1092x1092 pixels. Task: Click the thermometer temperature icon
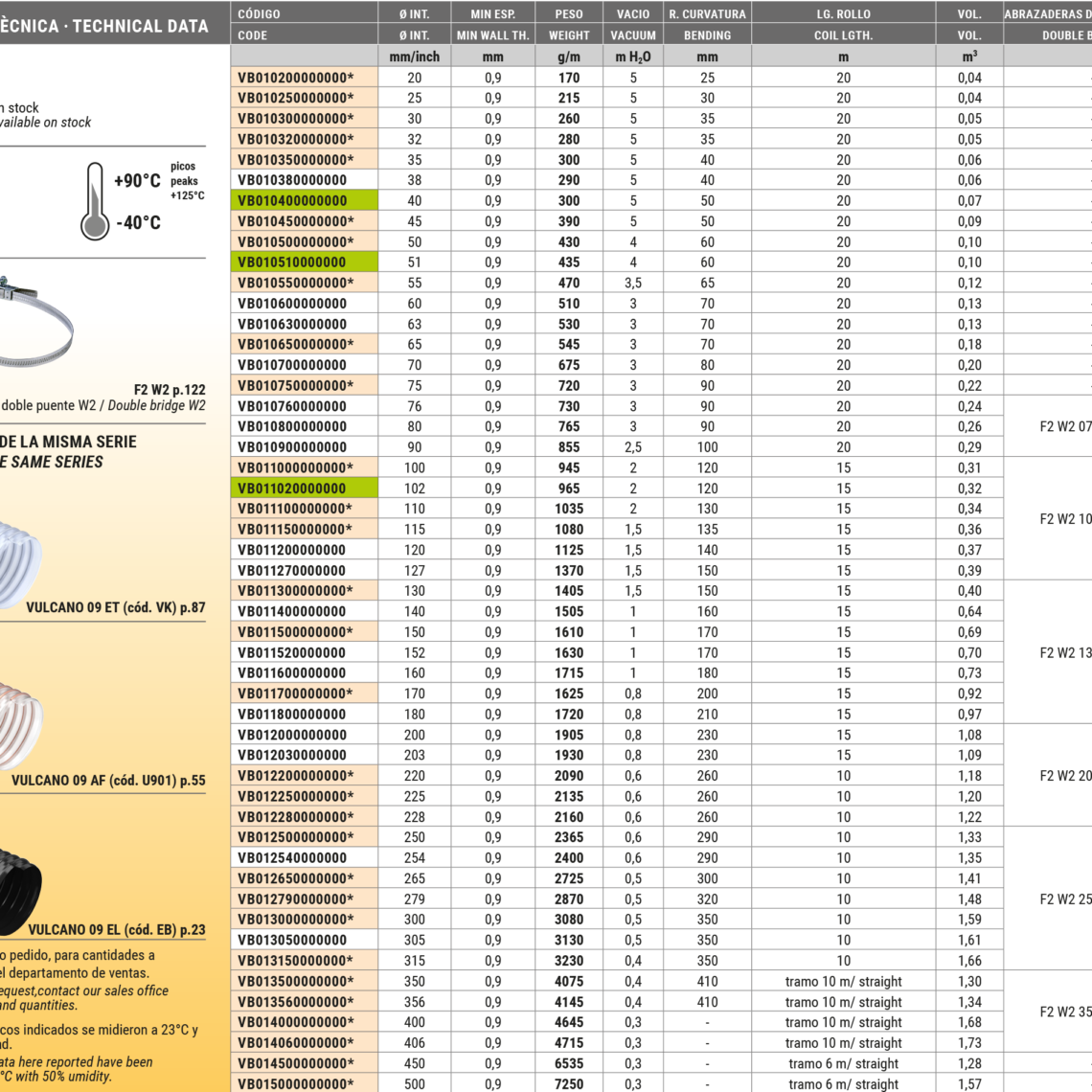tap(94, 200)
